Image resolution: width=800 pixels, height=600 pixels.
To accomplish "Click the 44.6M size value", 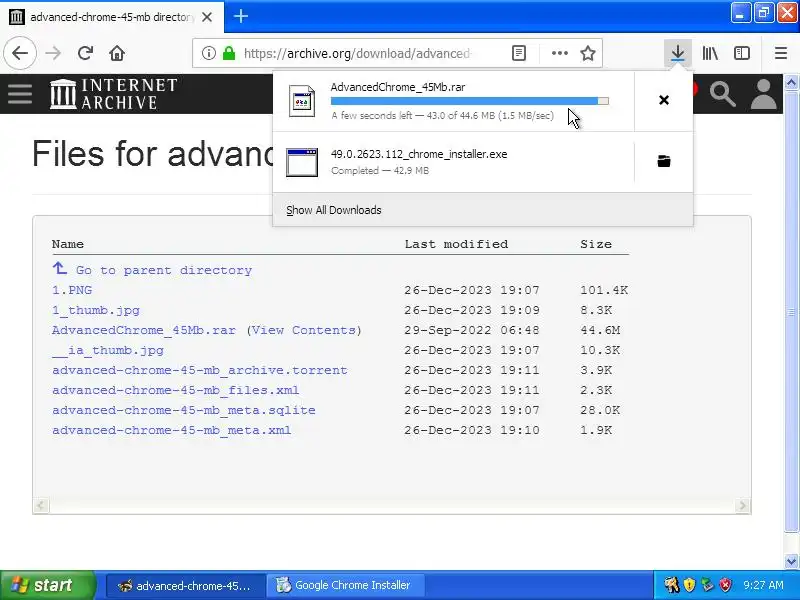I will click(x=600, y=330).
